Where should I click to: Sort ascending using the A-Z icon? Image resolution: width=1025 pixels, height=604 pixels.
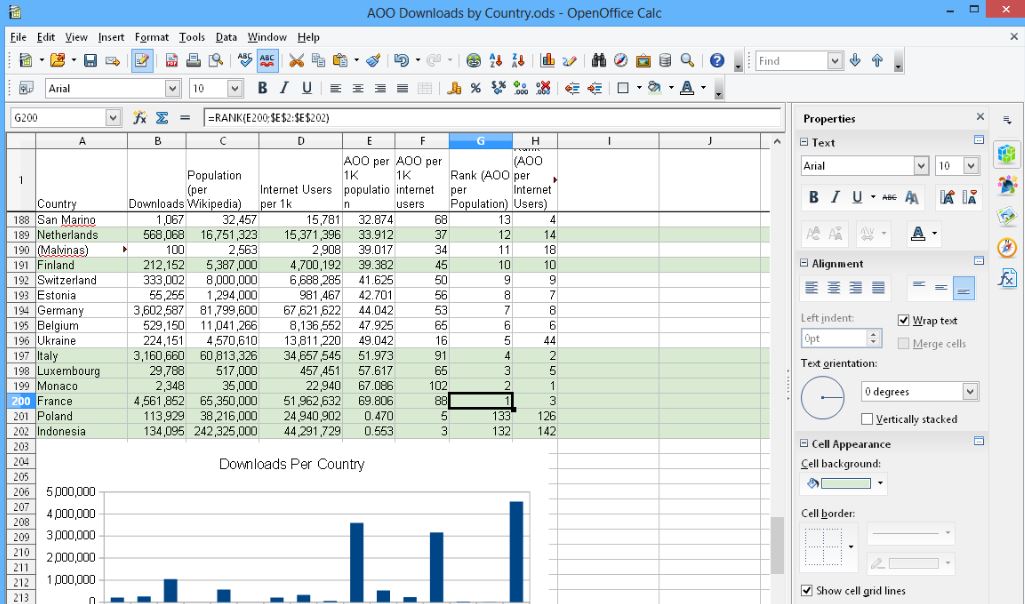[x=496, y=61]
